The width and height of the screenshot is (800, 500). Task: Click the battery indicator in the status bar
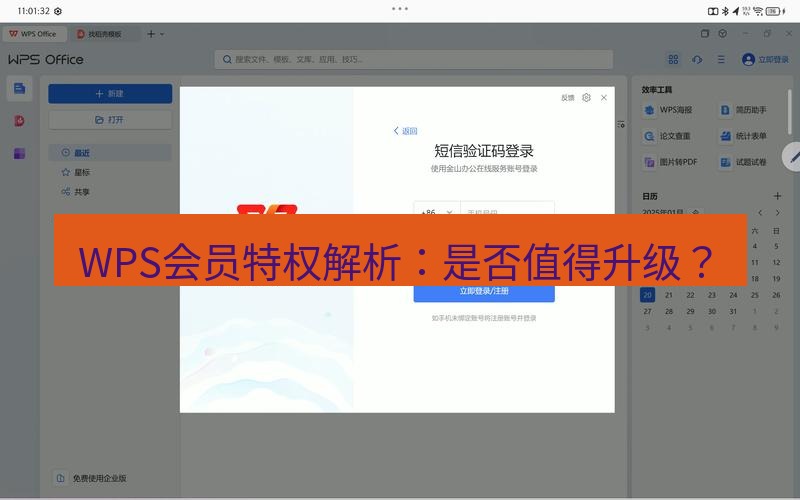pyautogui.click(x=774, y=11)
